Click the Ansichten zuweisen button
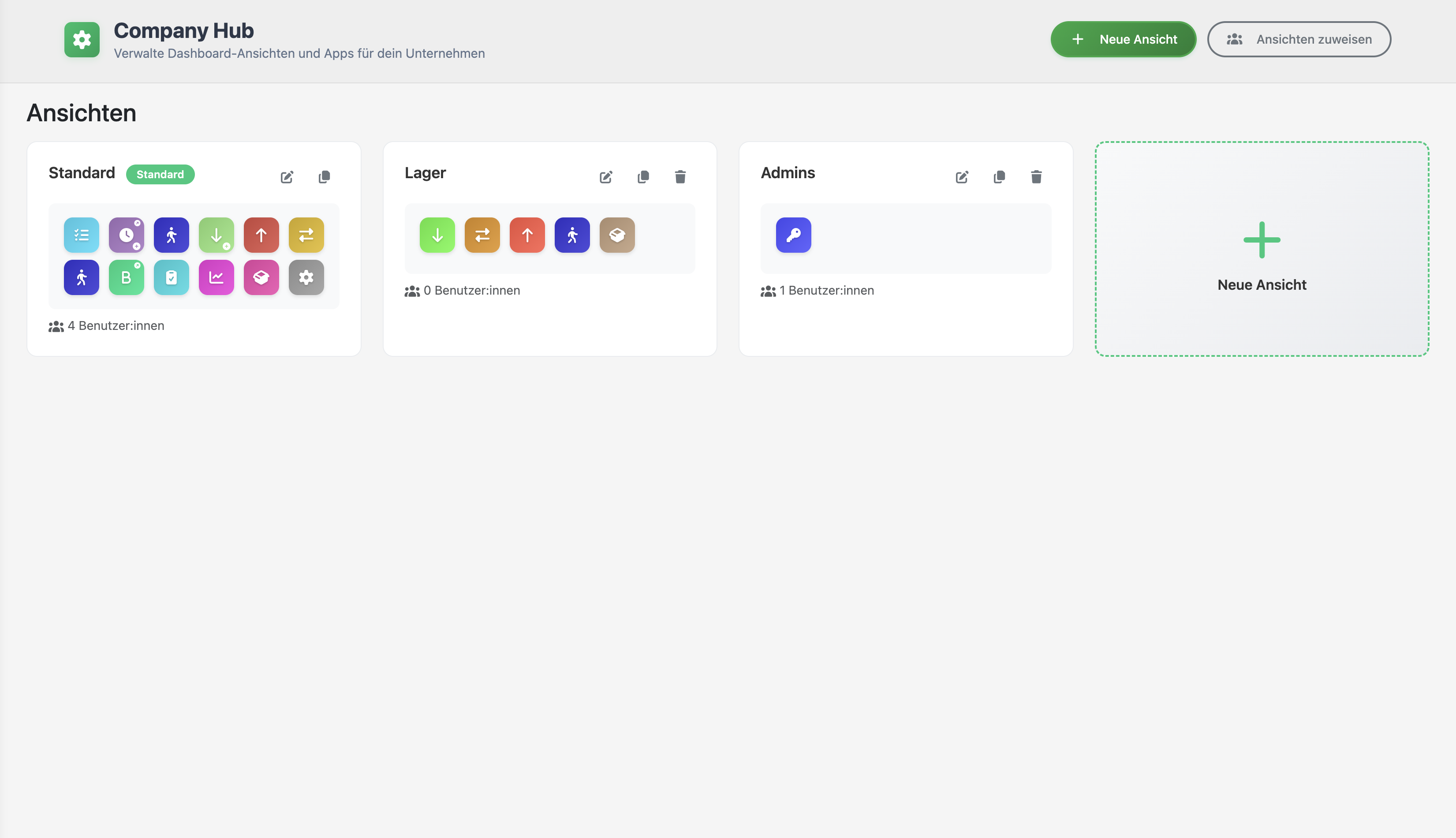The height and width of the screenshot is (838, 1456). point(1299,39)
